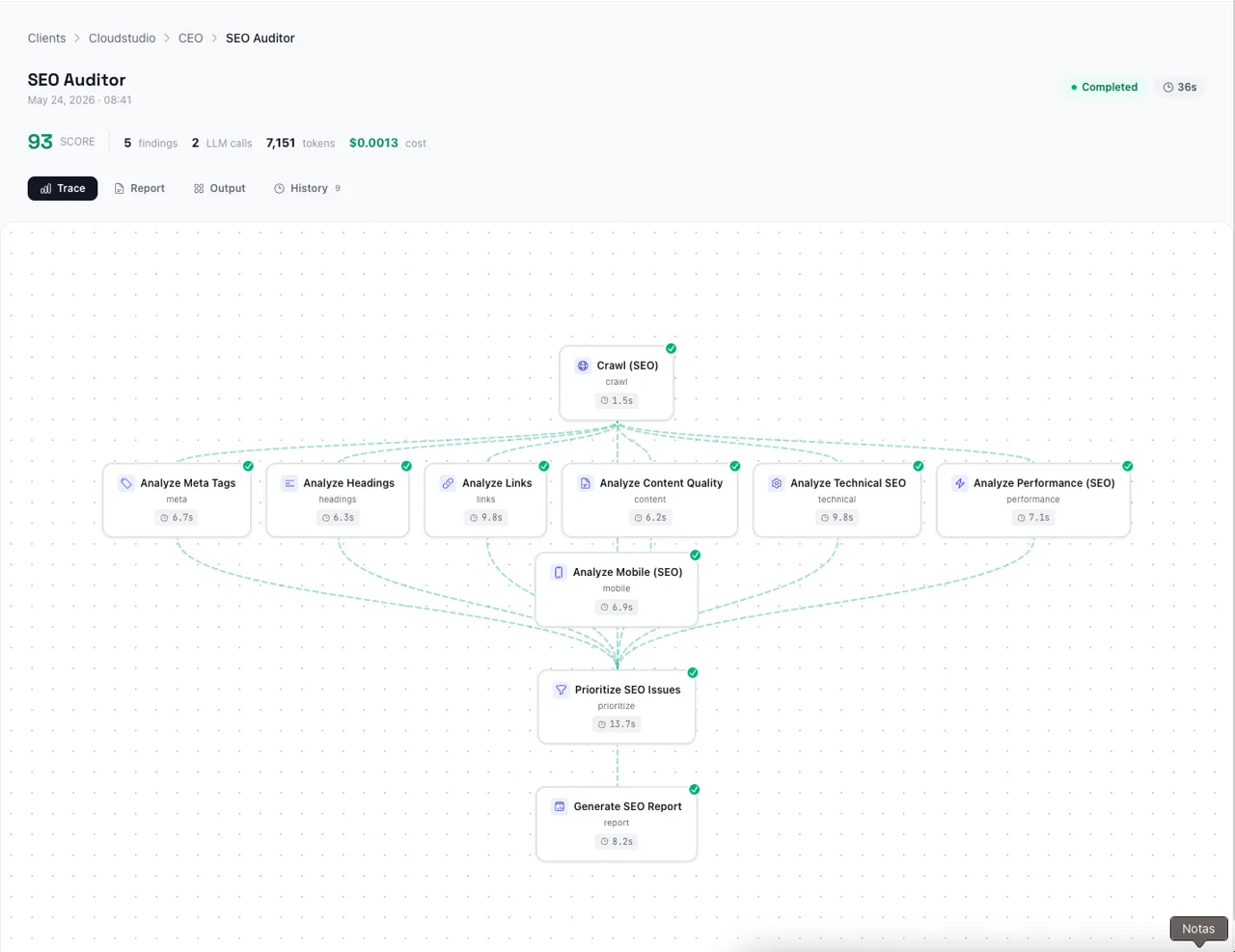Click the lightning icon in Analyze Performance node
Viewport: 1235px width, 952px height.
959,483
